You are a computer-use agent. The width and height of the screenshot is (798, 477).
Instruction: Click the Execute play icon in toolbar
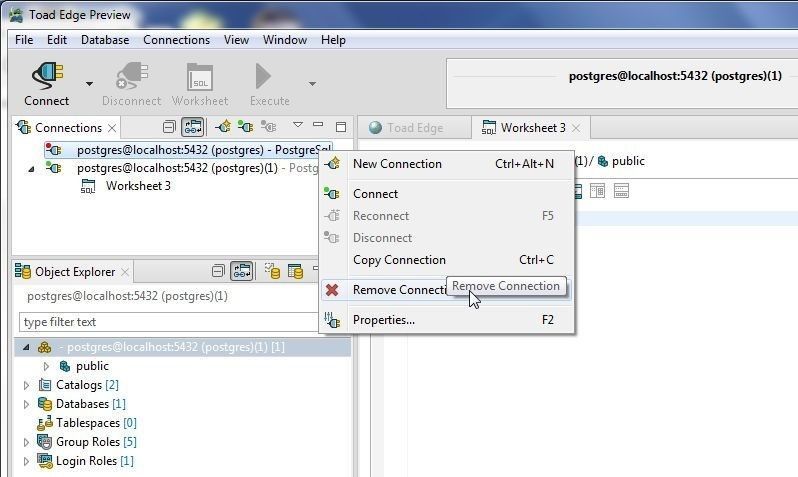(263, 76)
